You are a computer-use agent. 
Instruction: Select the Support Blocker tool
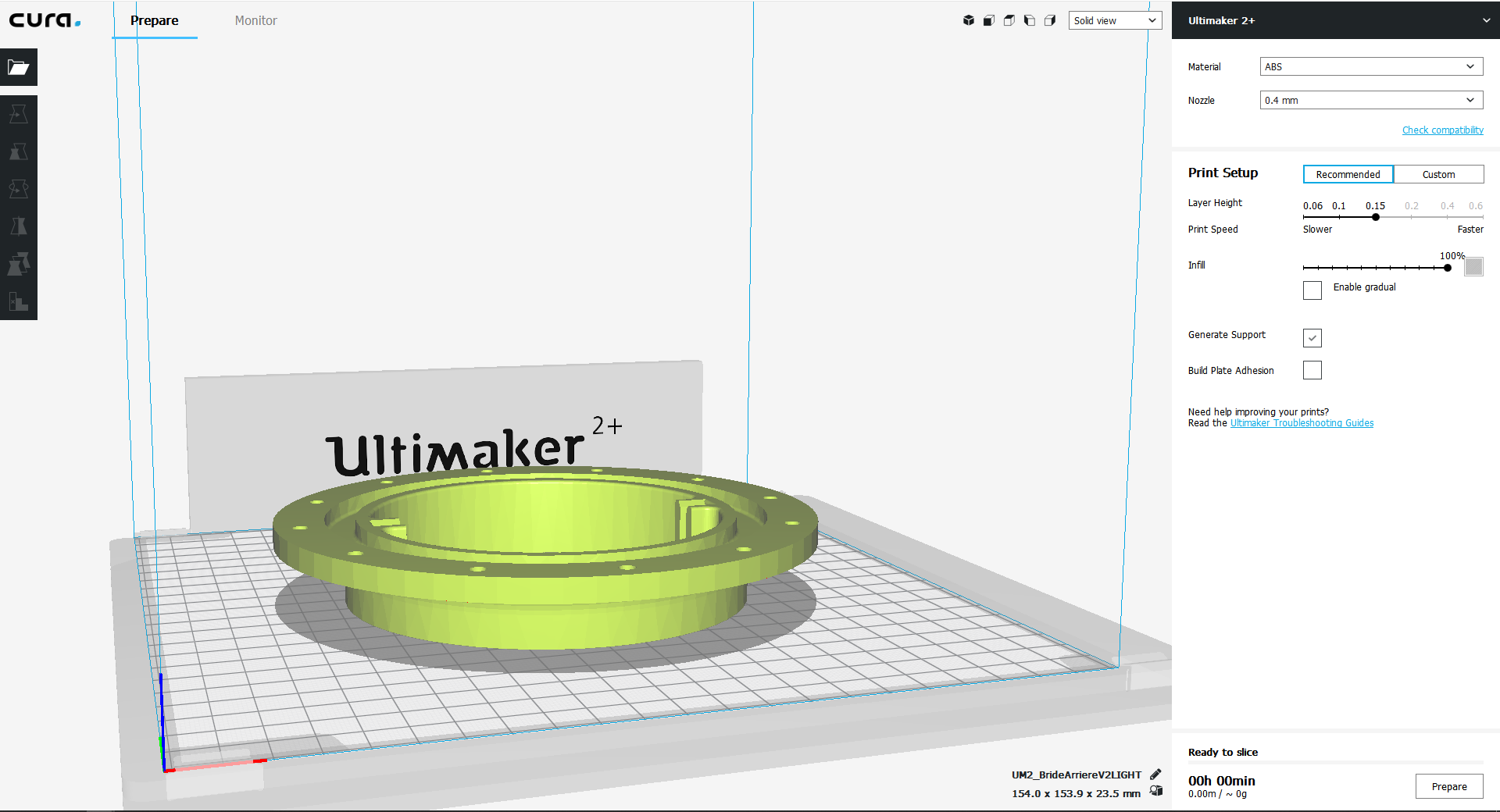click(x=19, y=301)
